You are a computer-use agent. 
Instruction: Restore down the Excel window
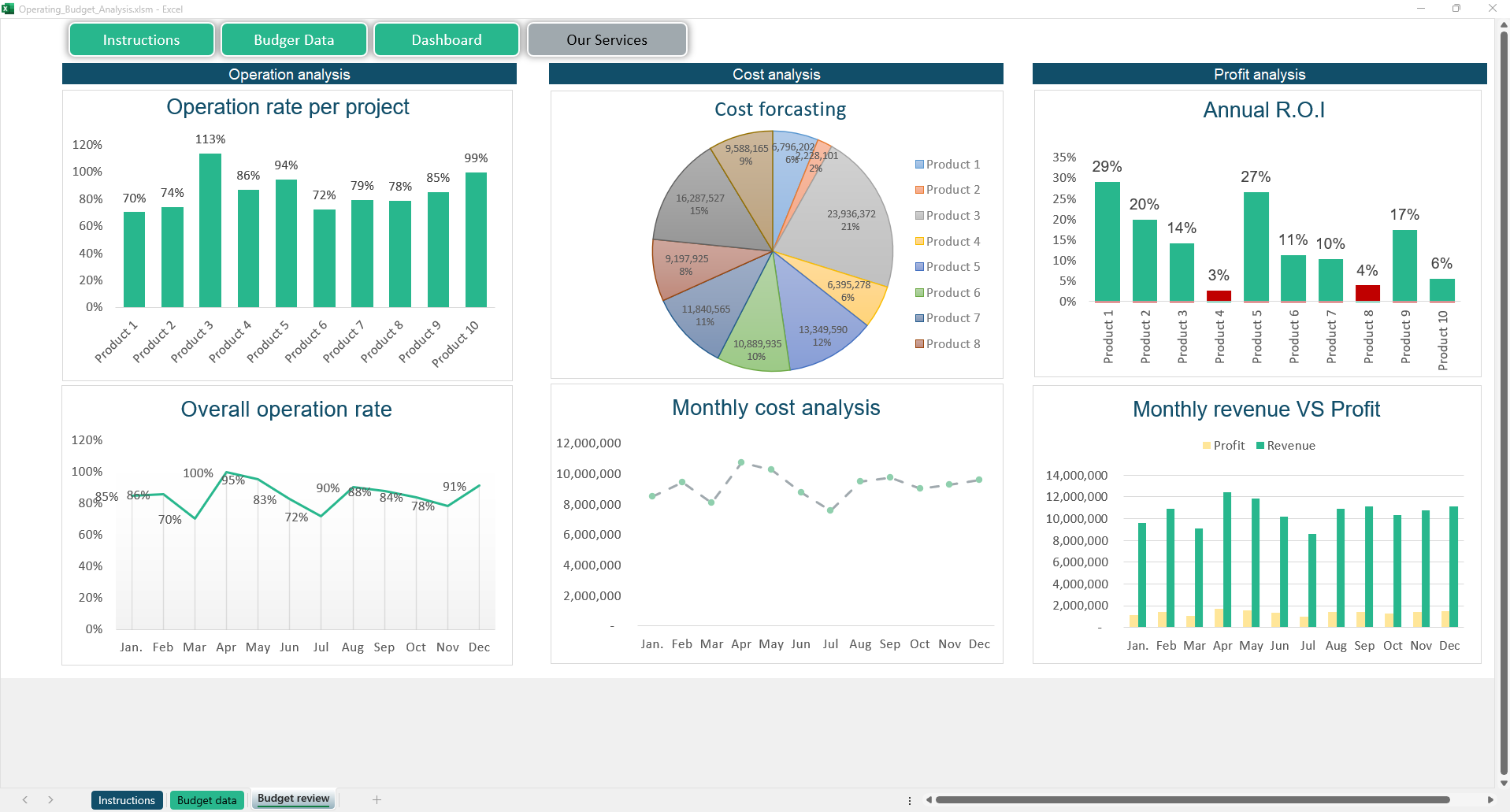click(1456, 9)
